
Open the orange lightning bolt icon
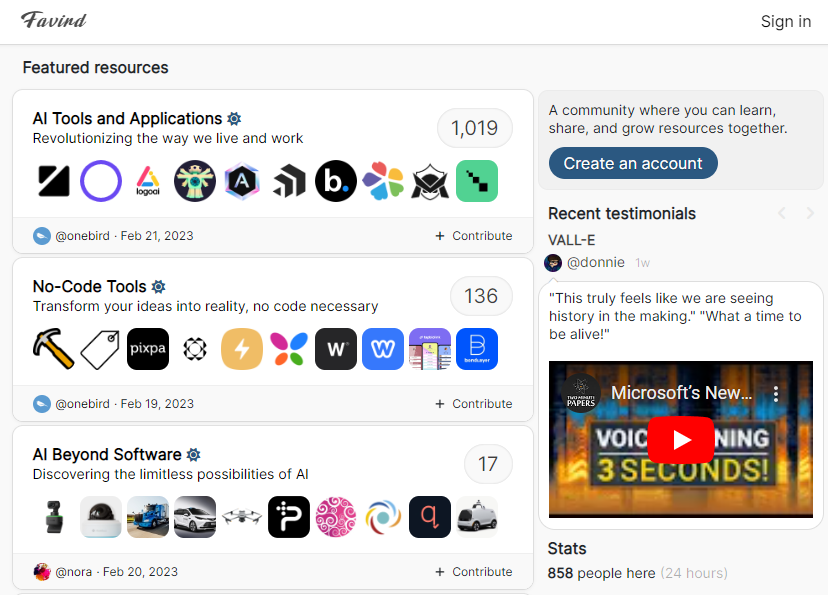click(x=242, y=349)
